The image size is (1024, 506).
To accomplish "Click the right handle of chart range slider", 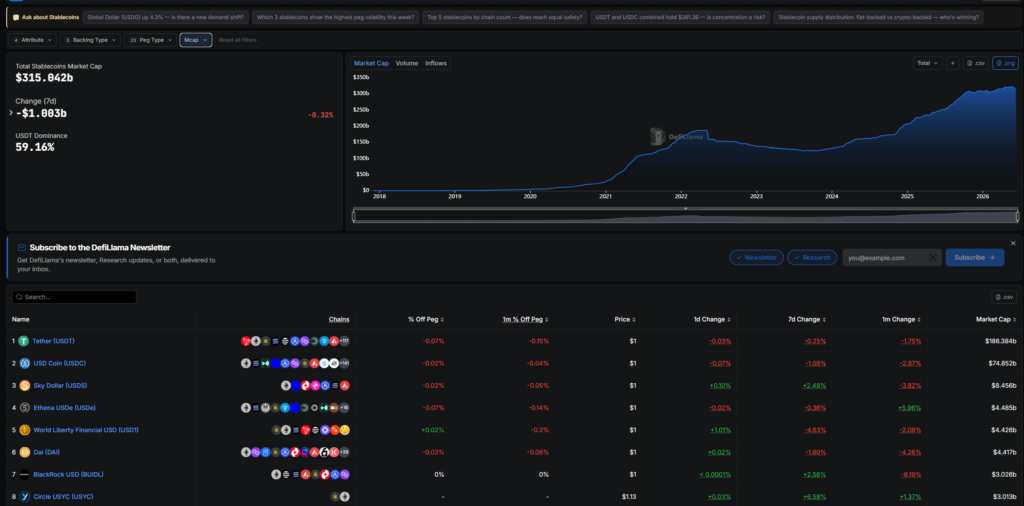I will click(1017, 216).
